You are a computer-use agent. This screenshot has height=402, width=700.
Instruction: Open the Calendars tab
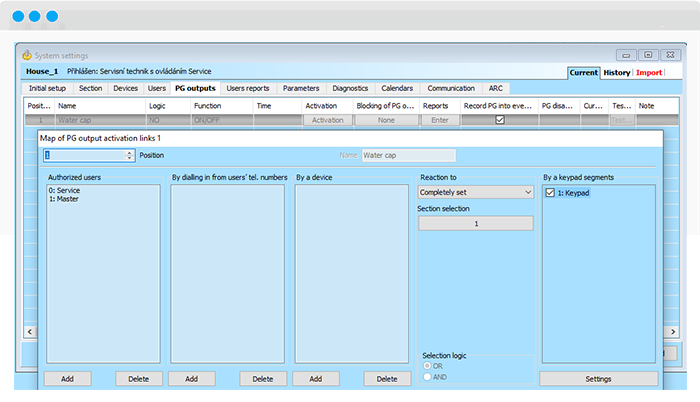click(x=397, y=88)
